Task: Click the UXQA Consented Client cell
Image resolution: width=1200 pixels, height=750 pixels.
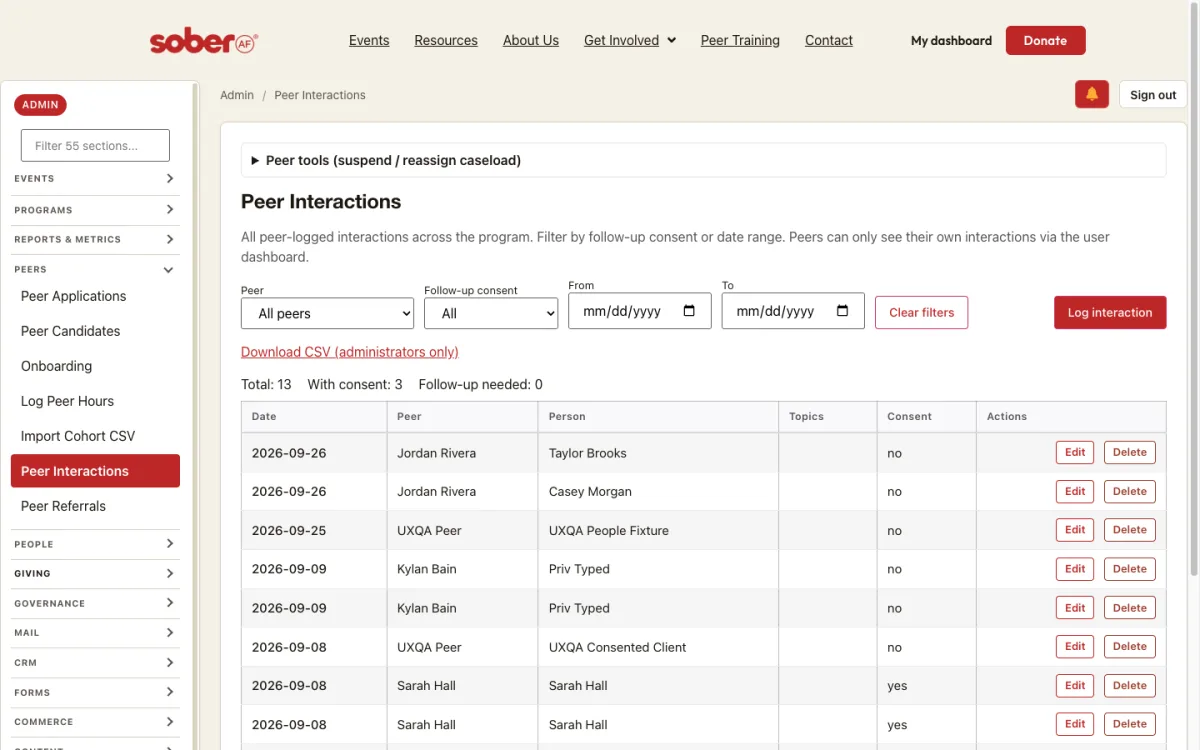Action: pos(658,647)
